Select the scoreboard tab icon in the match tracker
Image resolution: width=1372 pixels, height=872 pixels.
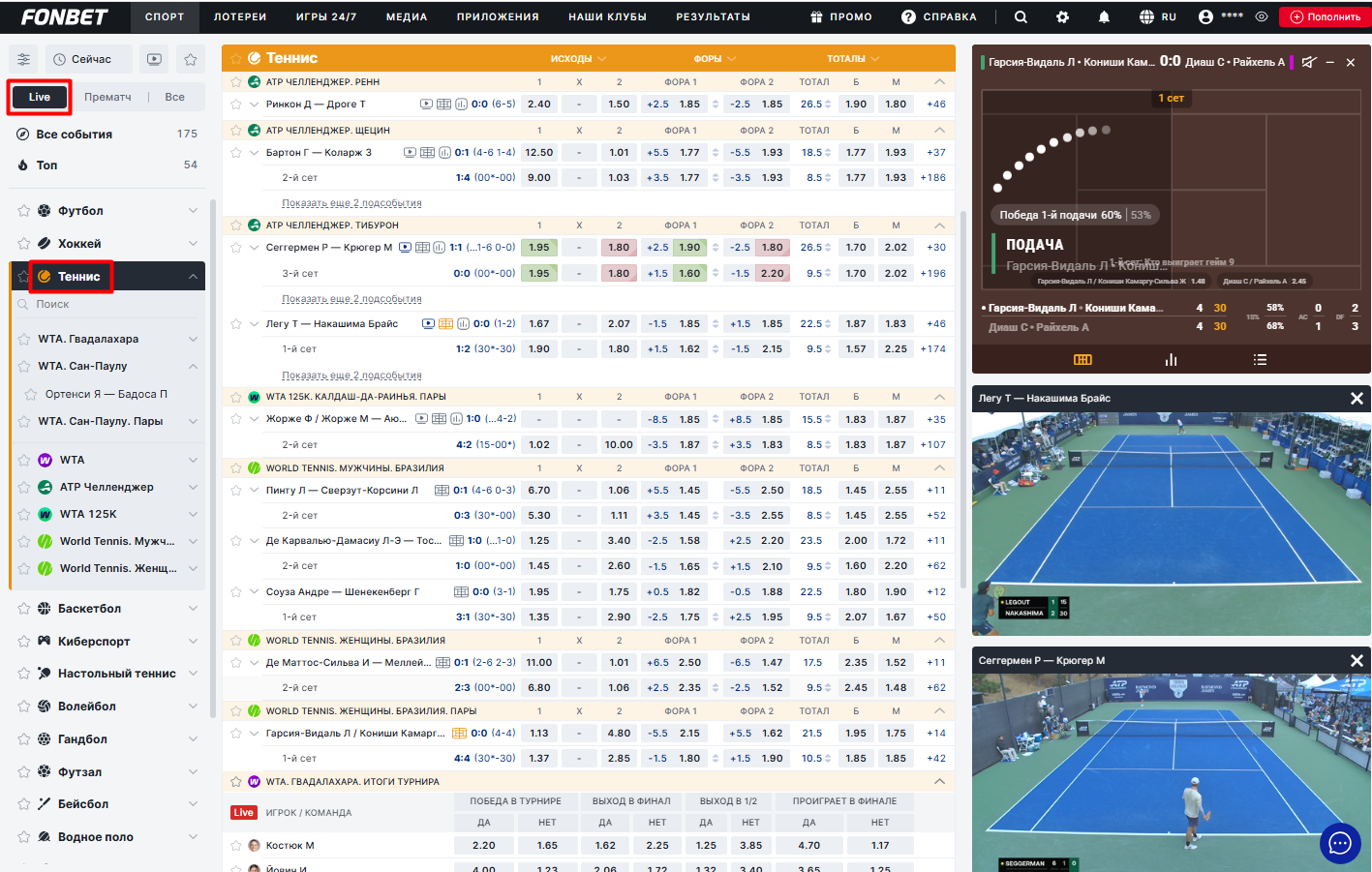(1082, 360)
